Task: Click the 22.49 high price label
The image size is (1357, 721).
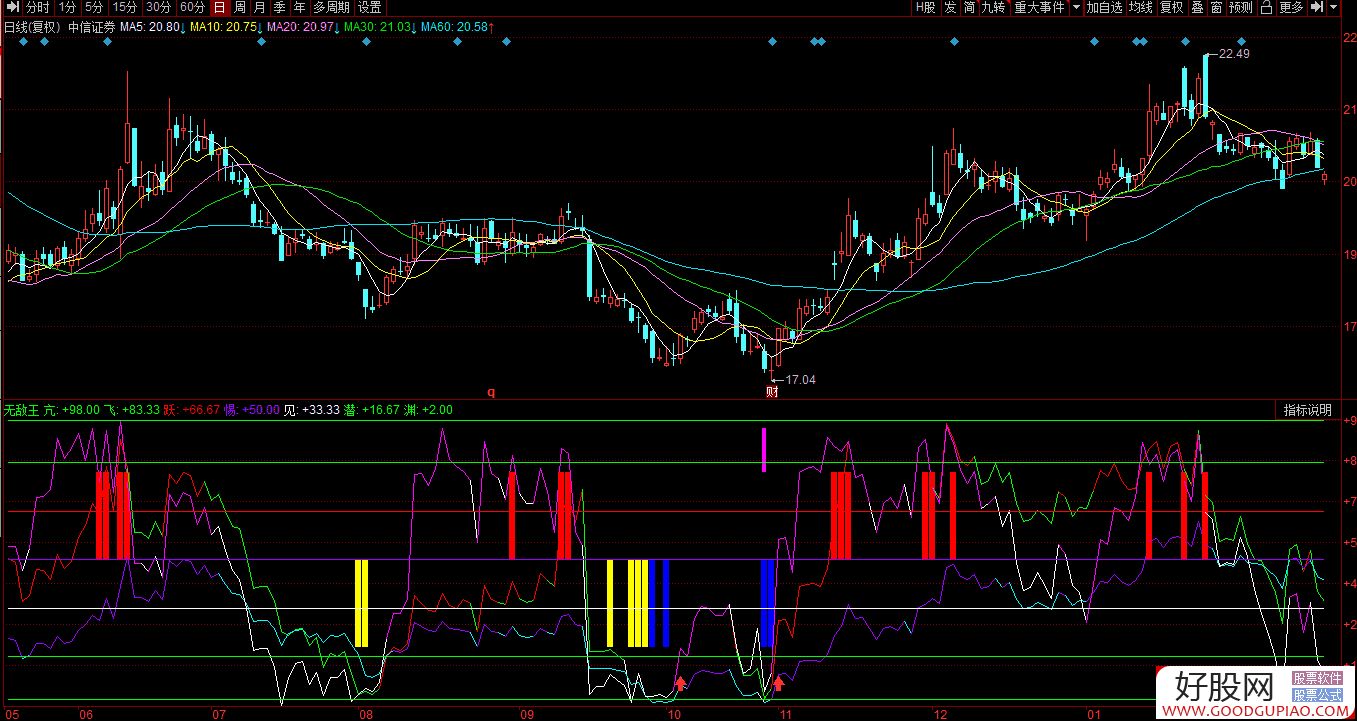Action: point(1234,54)
